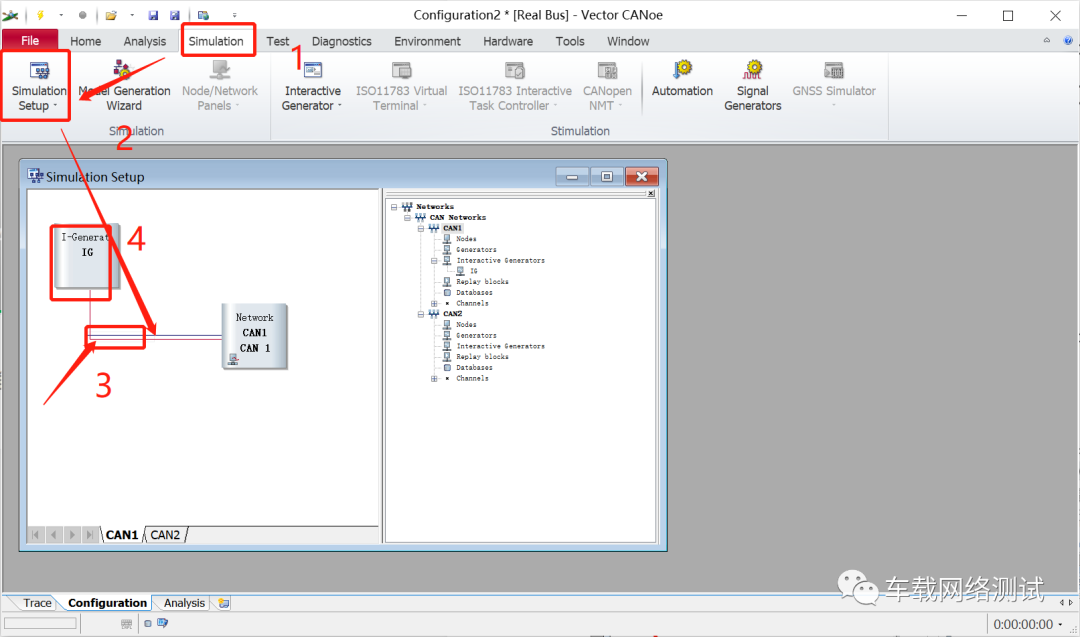Switch to the Analysis ribbon tab
The height and width of the screenshot is (637, 1080).
145,41
